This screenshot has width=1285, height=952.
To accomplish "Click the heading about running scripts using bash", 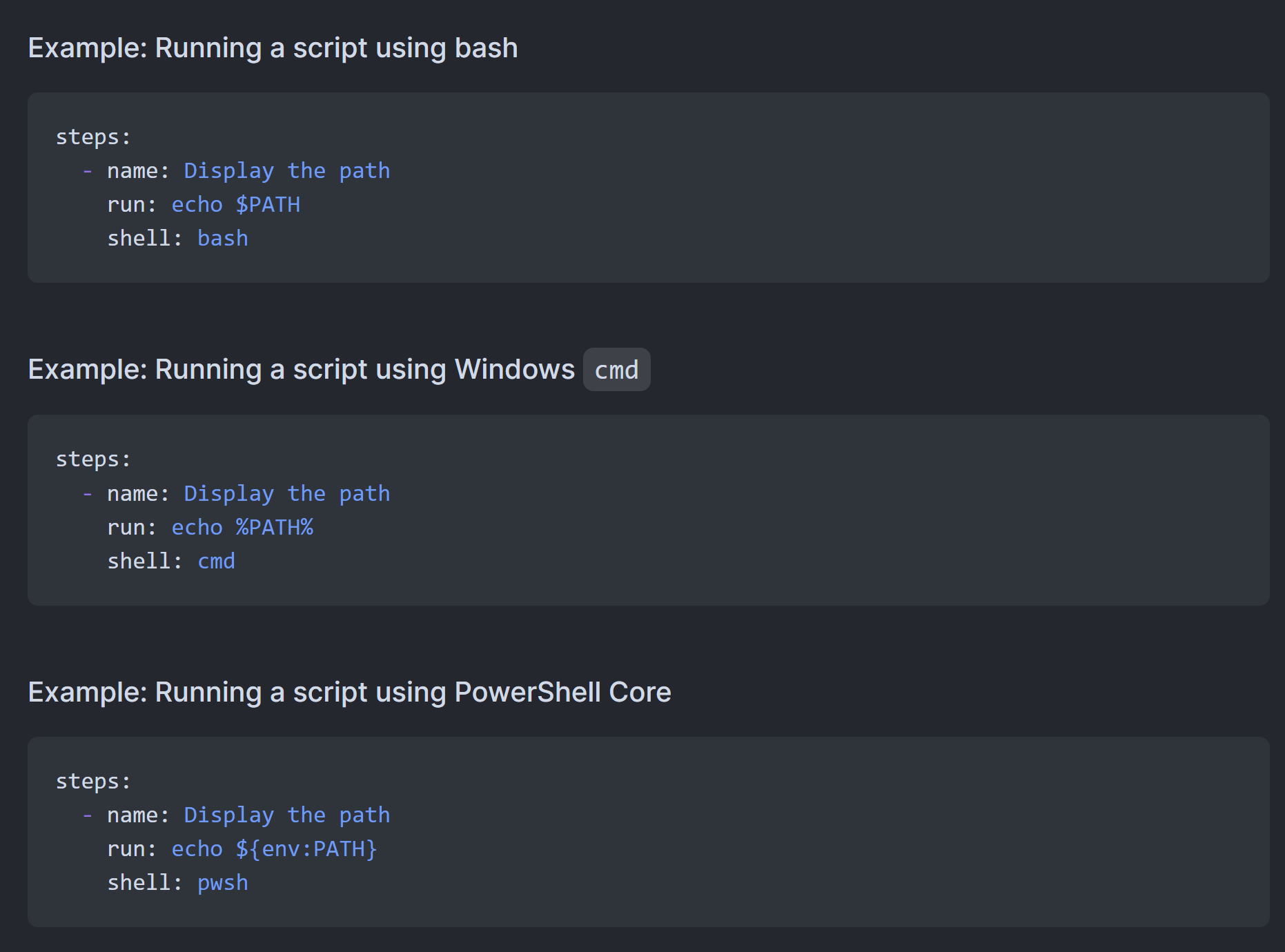I will [272, 48].
